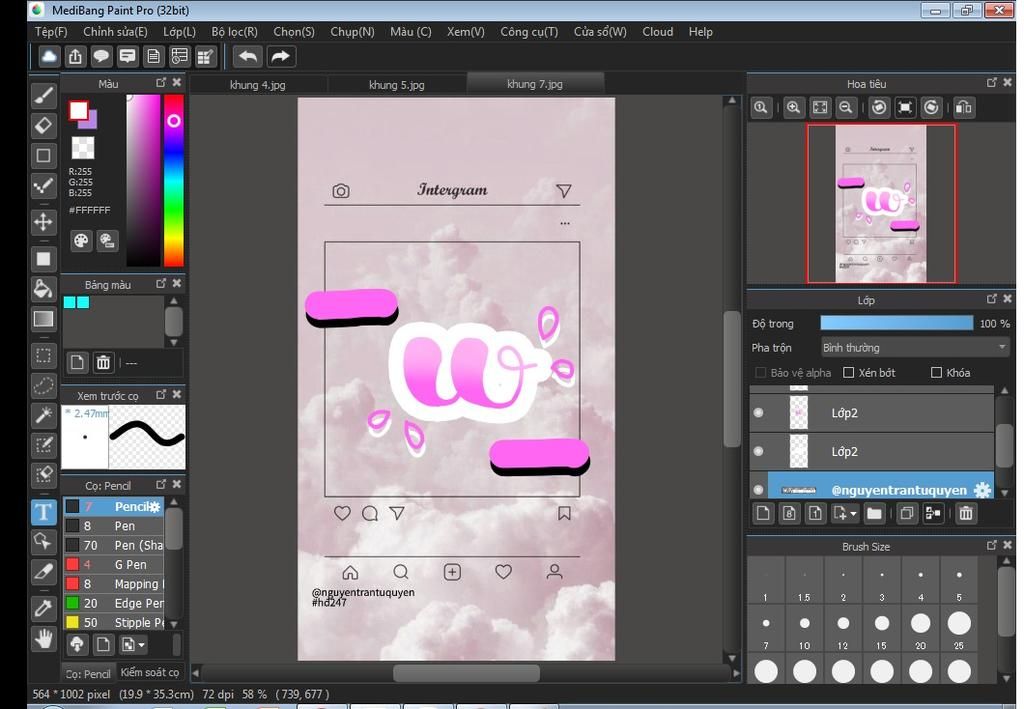Click the canvas horizontal scrollbar
This screenshot has height=709, width=1024.
tap(466, 673)
